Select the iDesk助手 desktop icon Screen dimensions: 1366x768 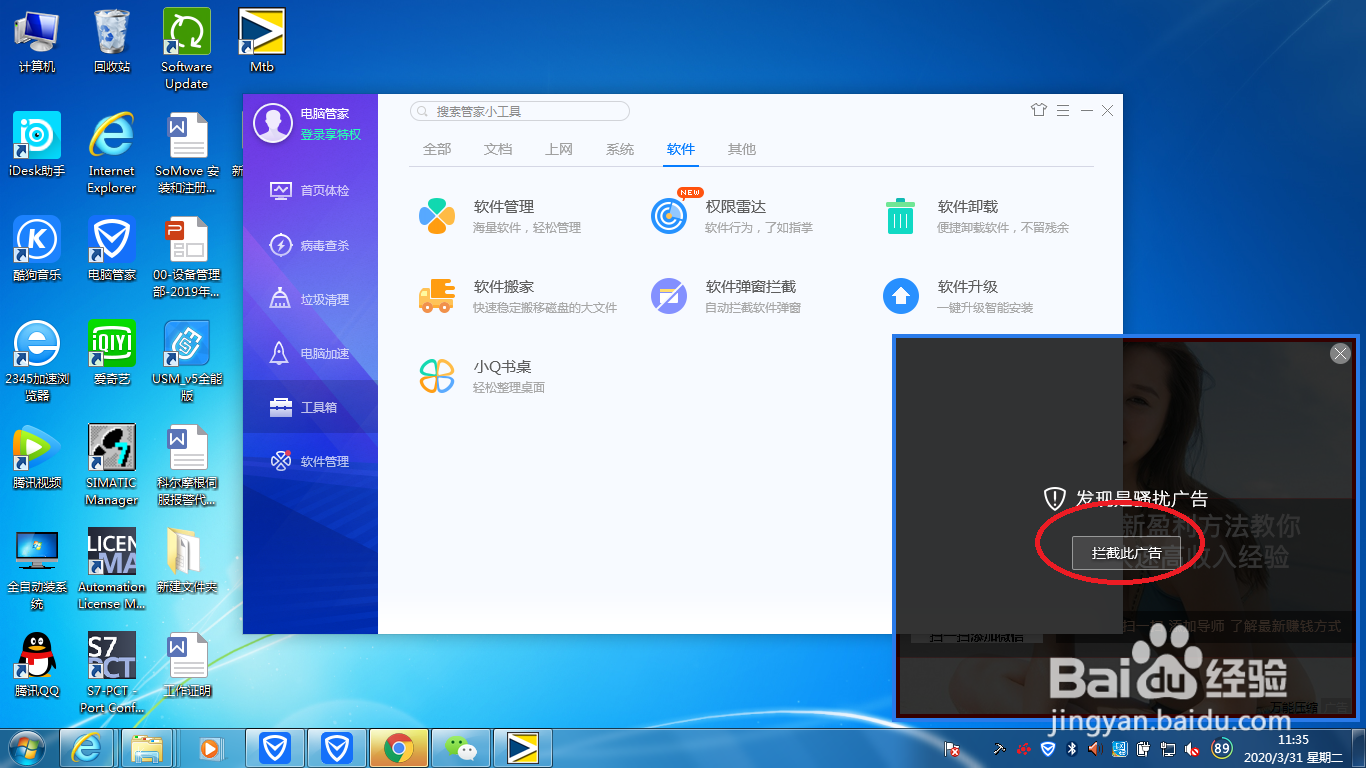pyautogui.click(x=37, y=146)
